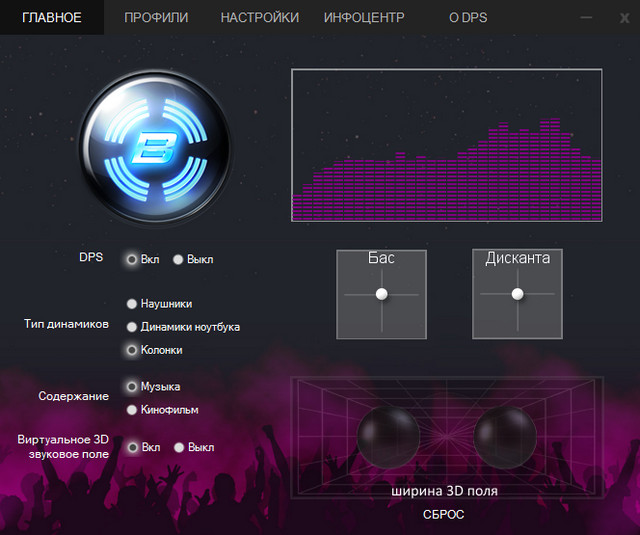Switch to the ПРОФИЛИ tab
The height and width of the screenshot is (535, 640).
[x=156, y=18]
